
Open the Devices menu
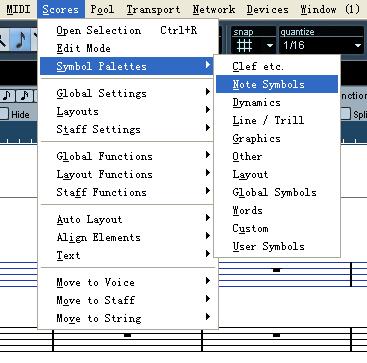point(268,9)
